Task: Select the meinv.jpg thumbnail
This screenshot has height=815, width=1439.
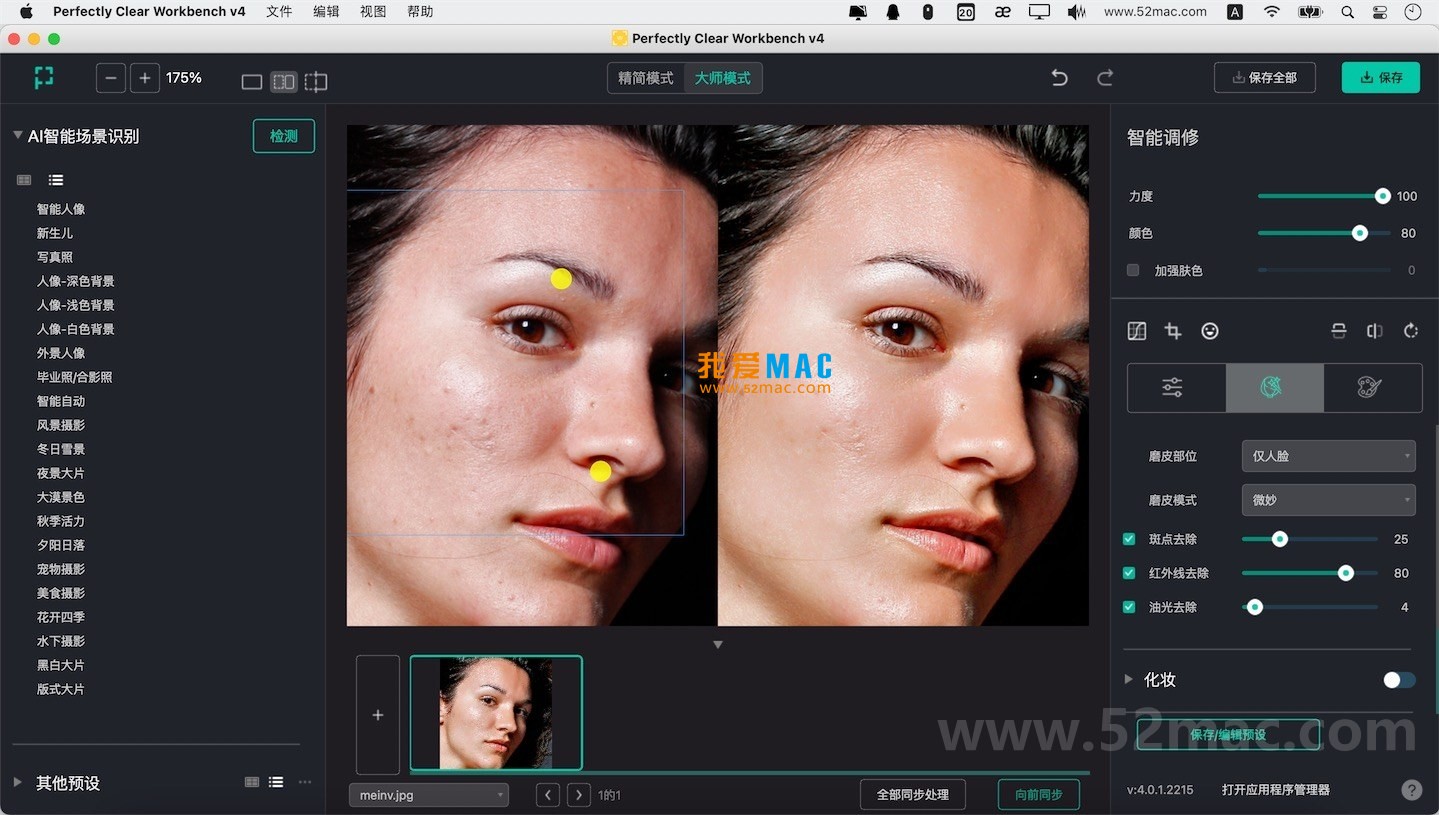Action: pos(496,713)
